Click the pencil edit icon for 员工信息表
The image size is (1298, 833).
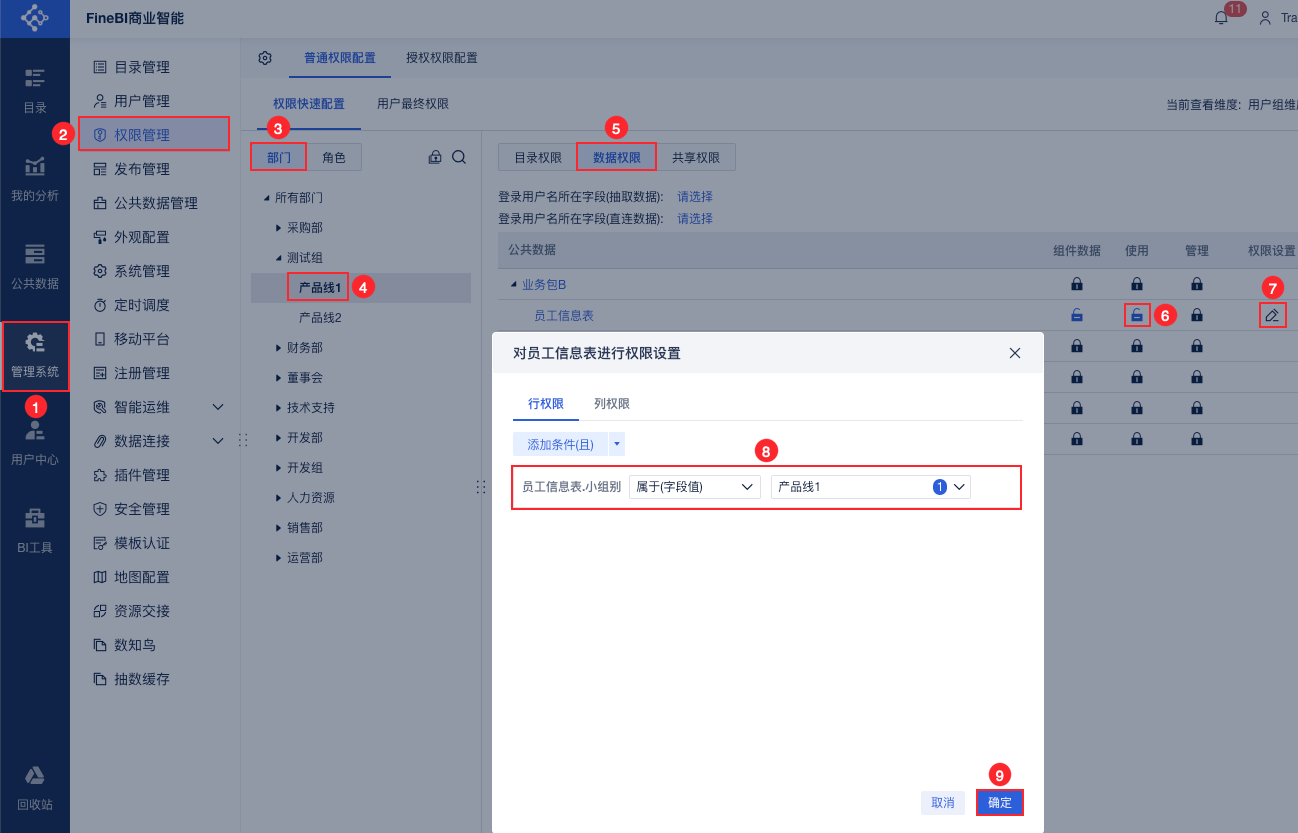pyautogui.click(x=1272, y=315)
